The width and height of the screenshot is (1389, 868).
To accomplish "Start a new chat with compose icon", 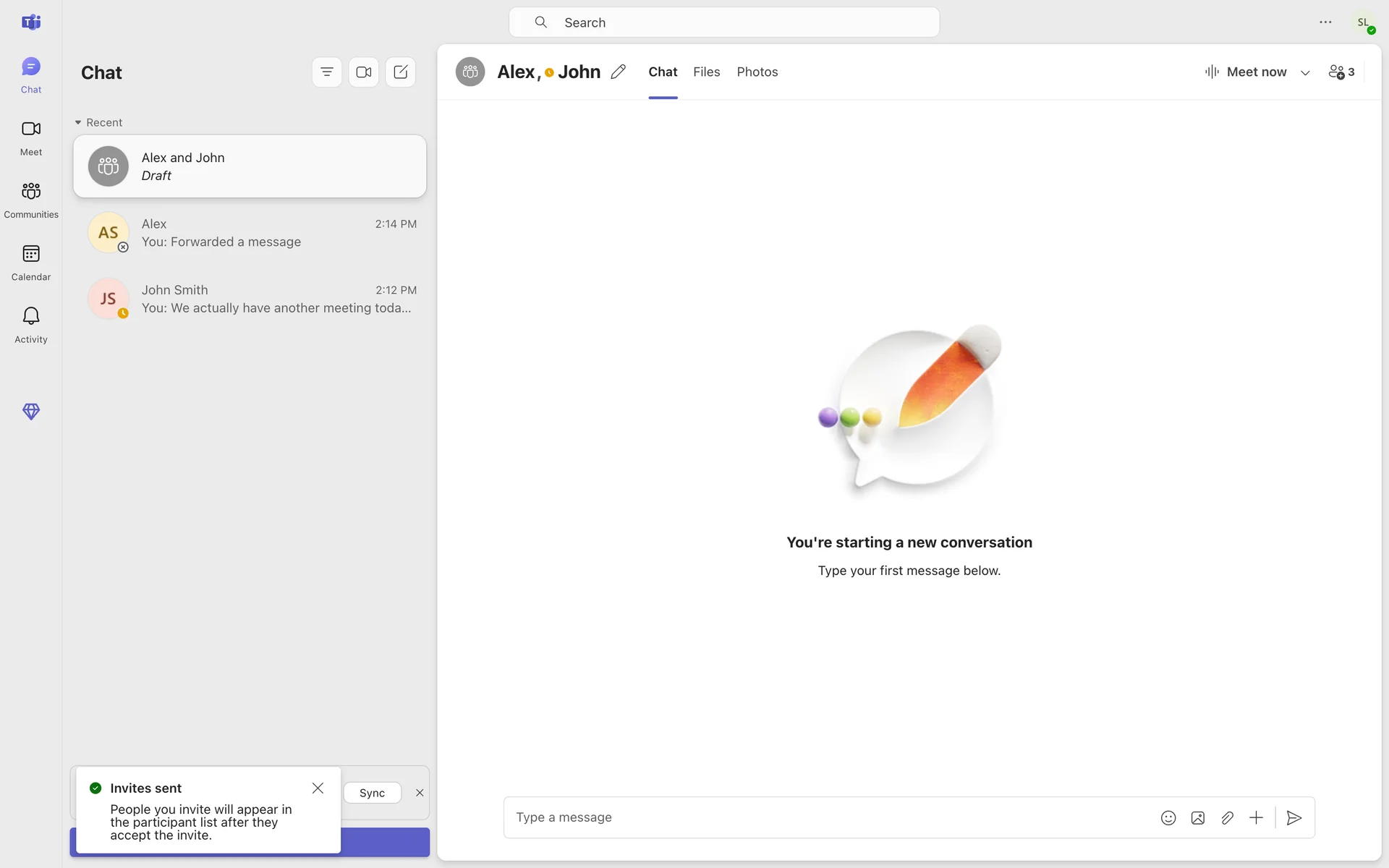I will 400,72.
